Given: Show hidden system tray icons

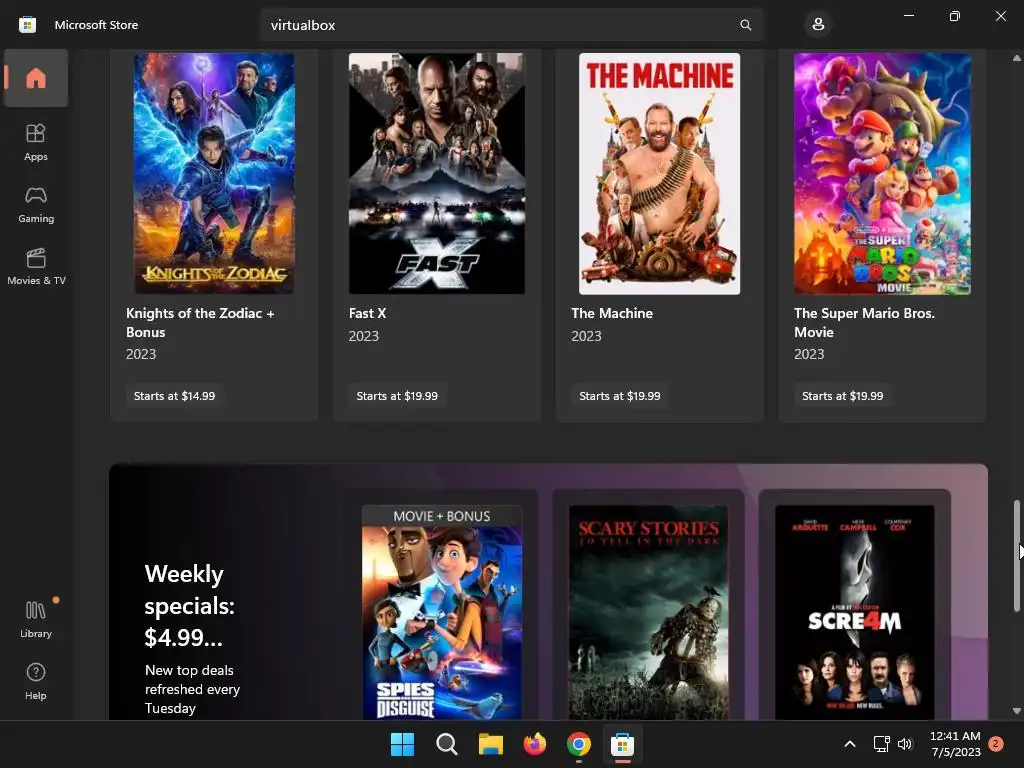Looking at the screenshot, I should tap(850, 744).
